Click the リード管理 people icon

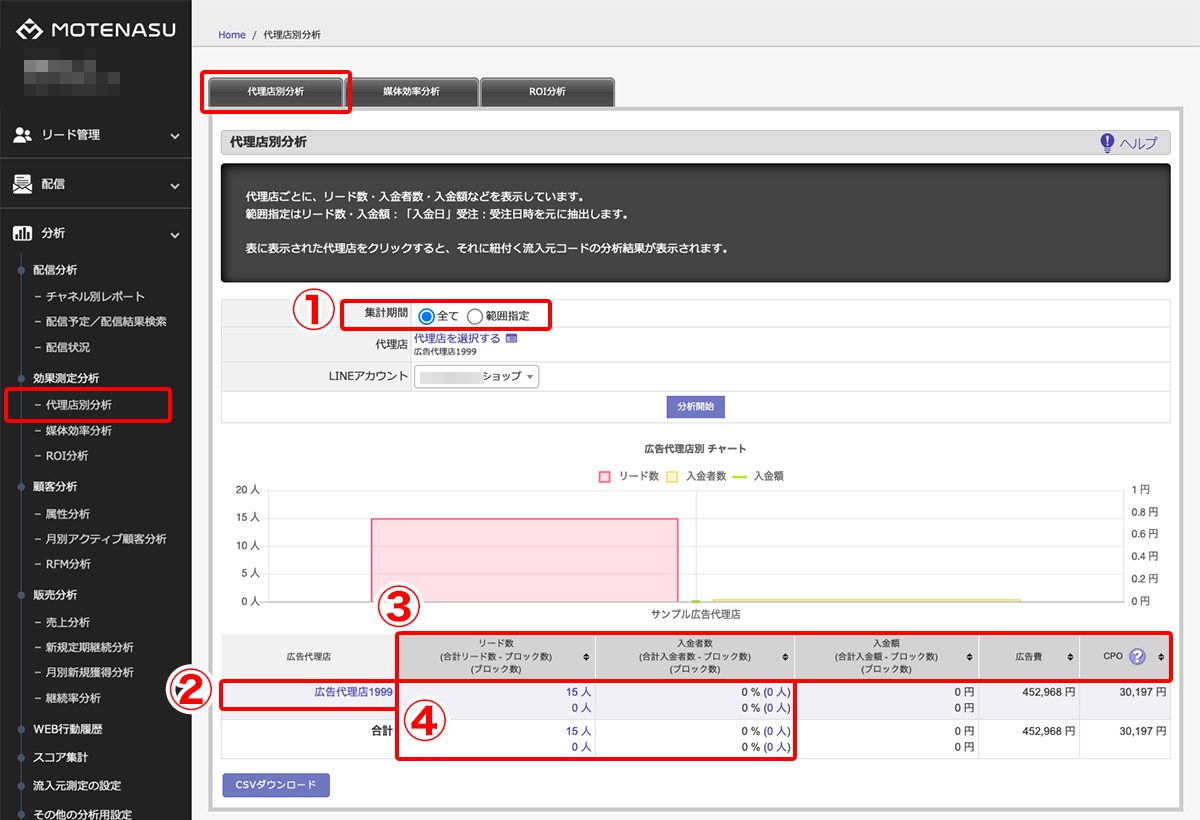pyautogui.click(x=22, y=135)
